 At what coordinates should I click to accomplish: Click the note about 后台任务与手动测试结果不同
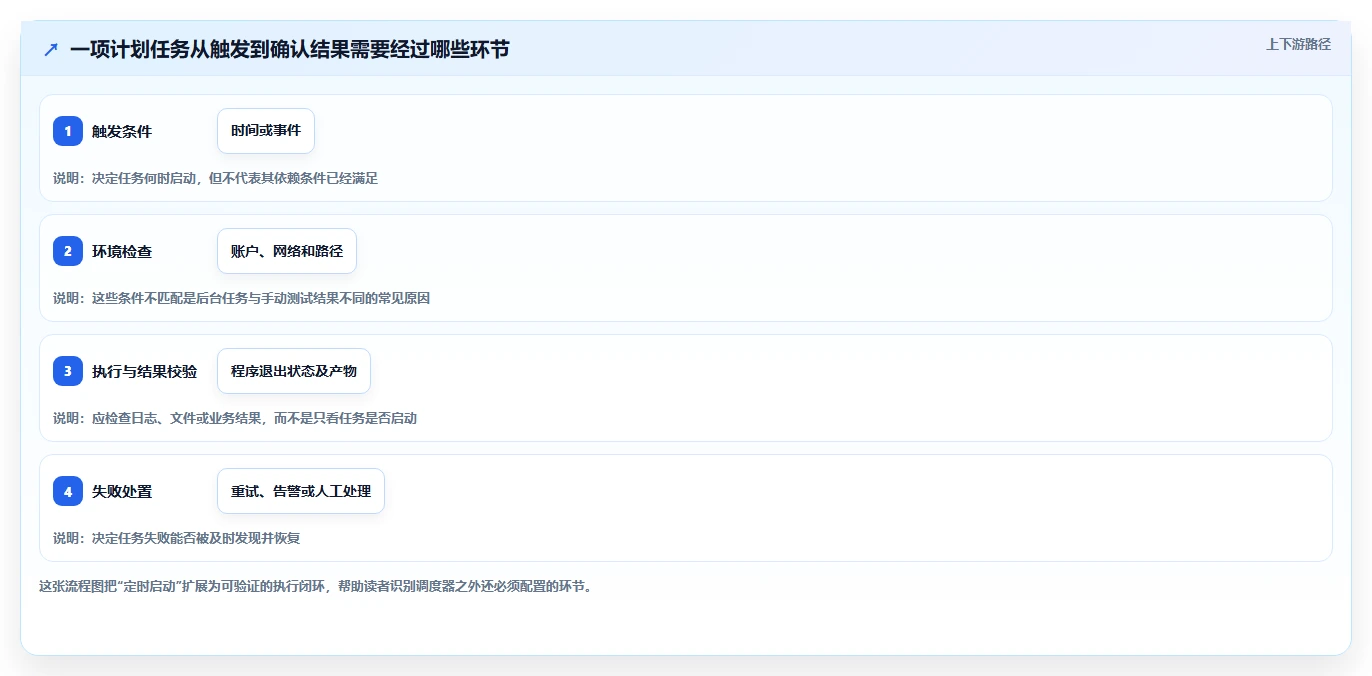(x=241, y=298)
